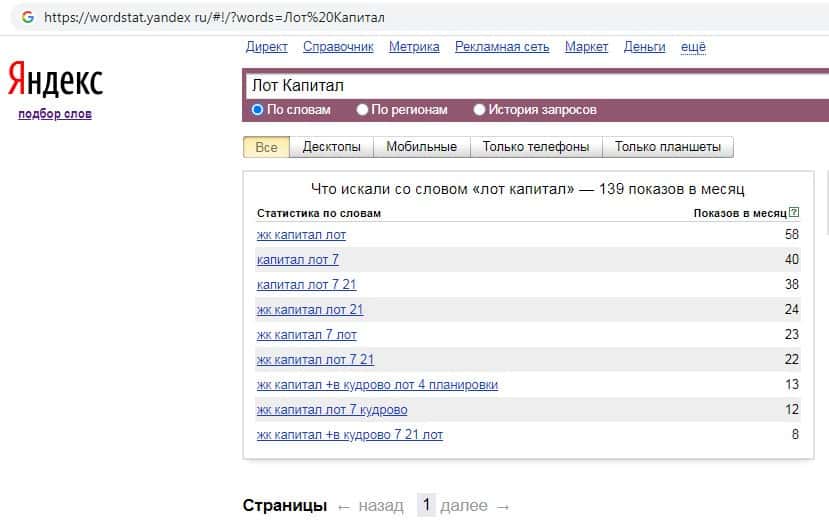Select the По словам radio button
This screenshot has width=829, height=529.
pyautogui.click(x=257, y=109)
